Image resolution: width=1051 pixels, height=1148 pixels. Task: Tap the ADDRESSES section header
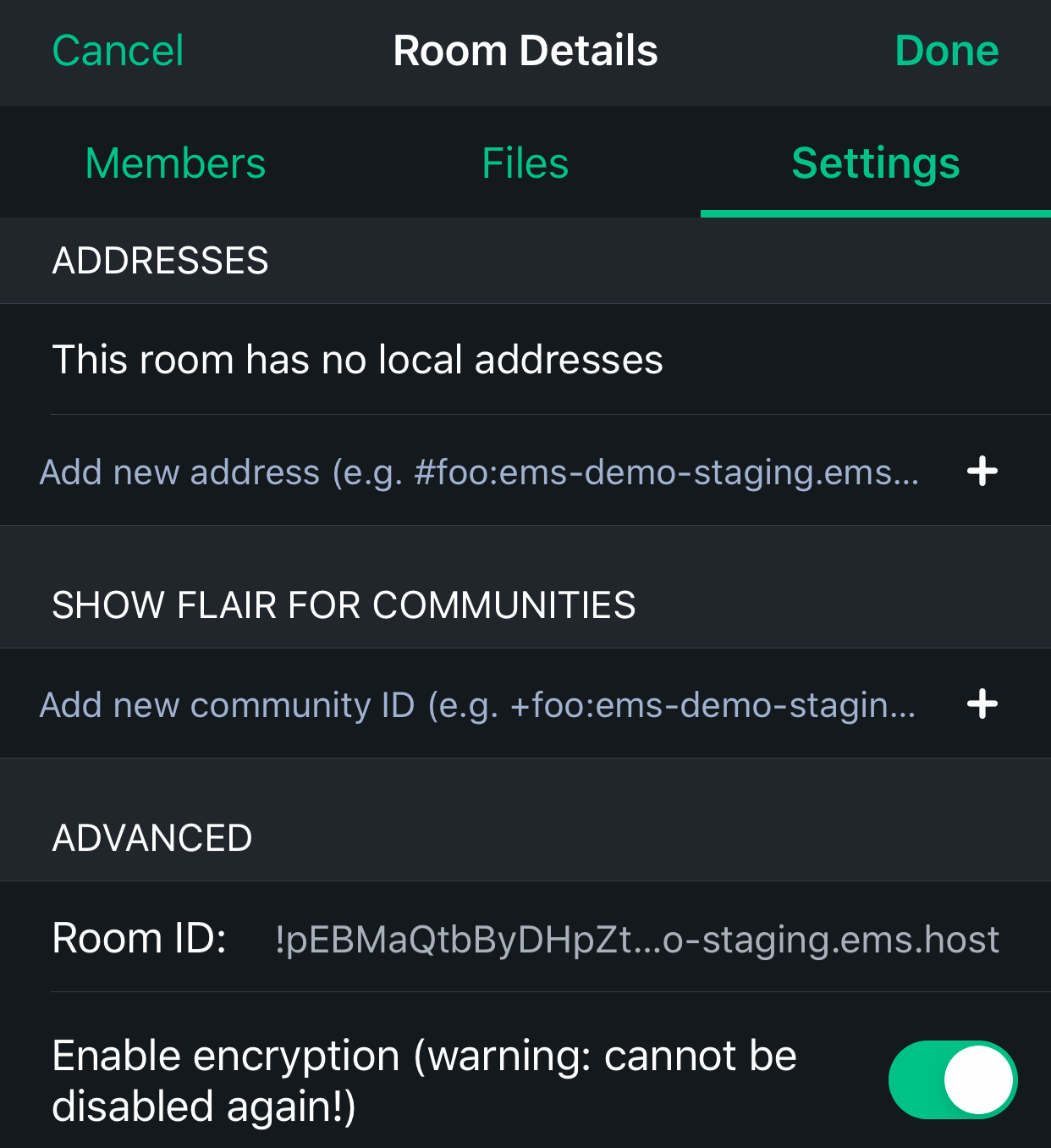tap(160, 261)
